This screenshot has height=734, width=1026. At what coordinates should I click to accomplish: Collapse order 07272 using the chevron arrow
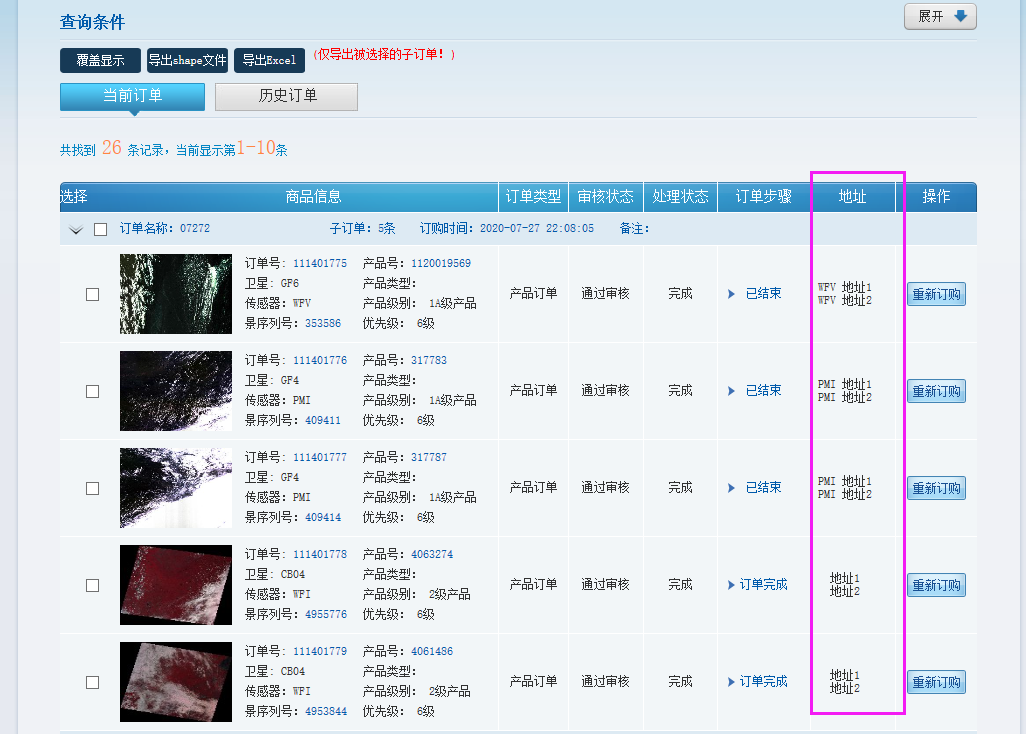point(75,229)
